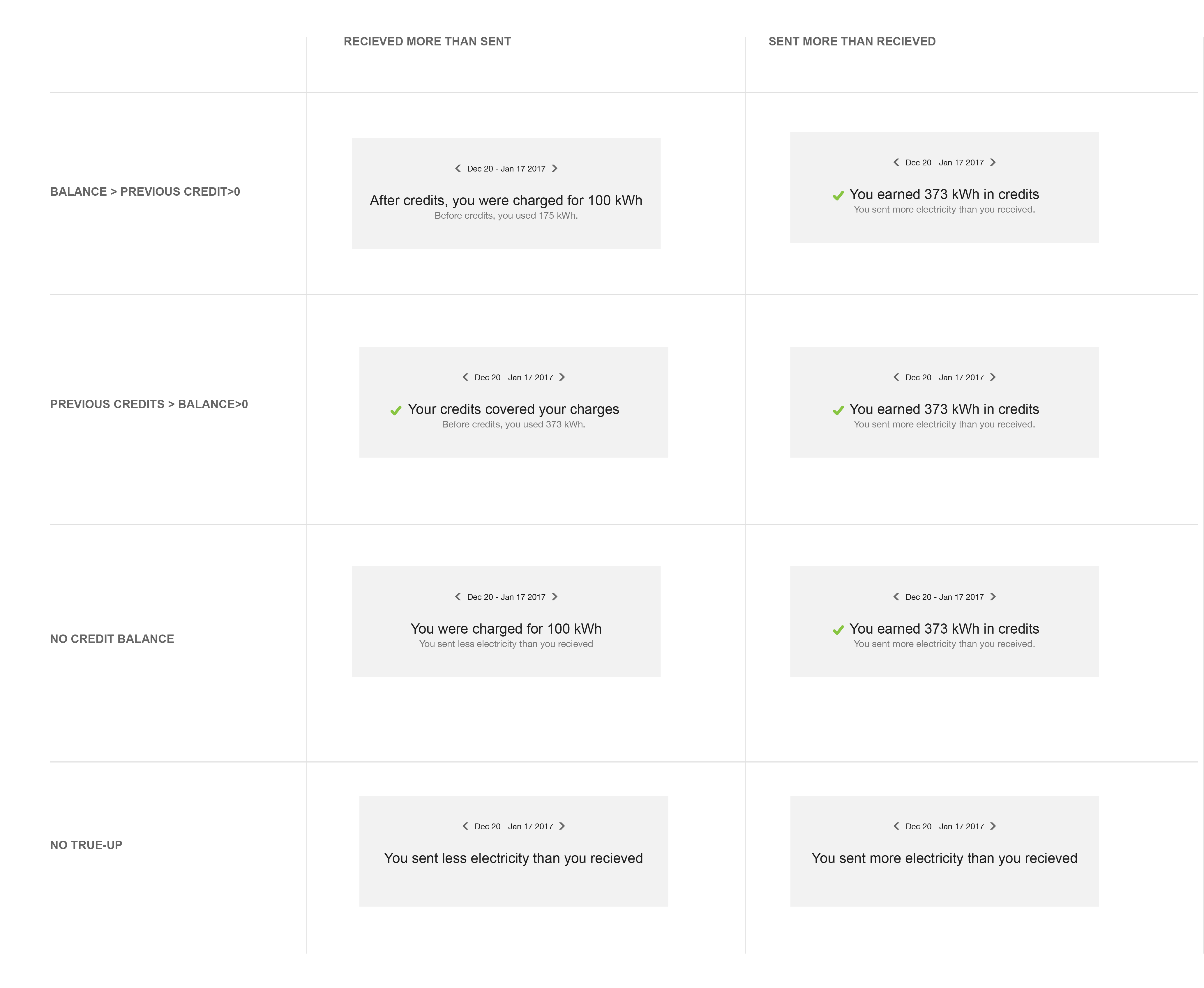The width and height of the screenshot is (1204, 988).
Task: Click green checkmark beside 'Your credits covered your charges'
Action: pos(396,410)
